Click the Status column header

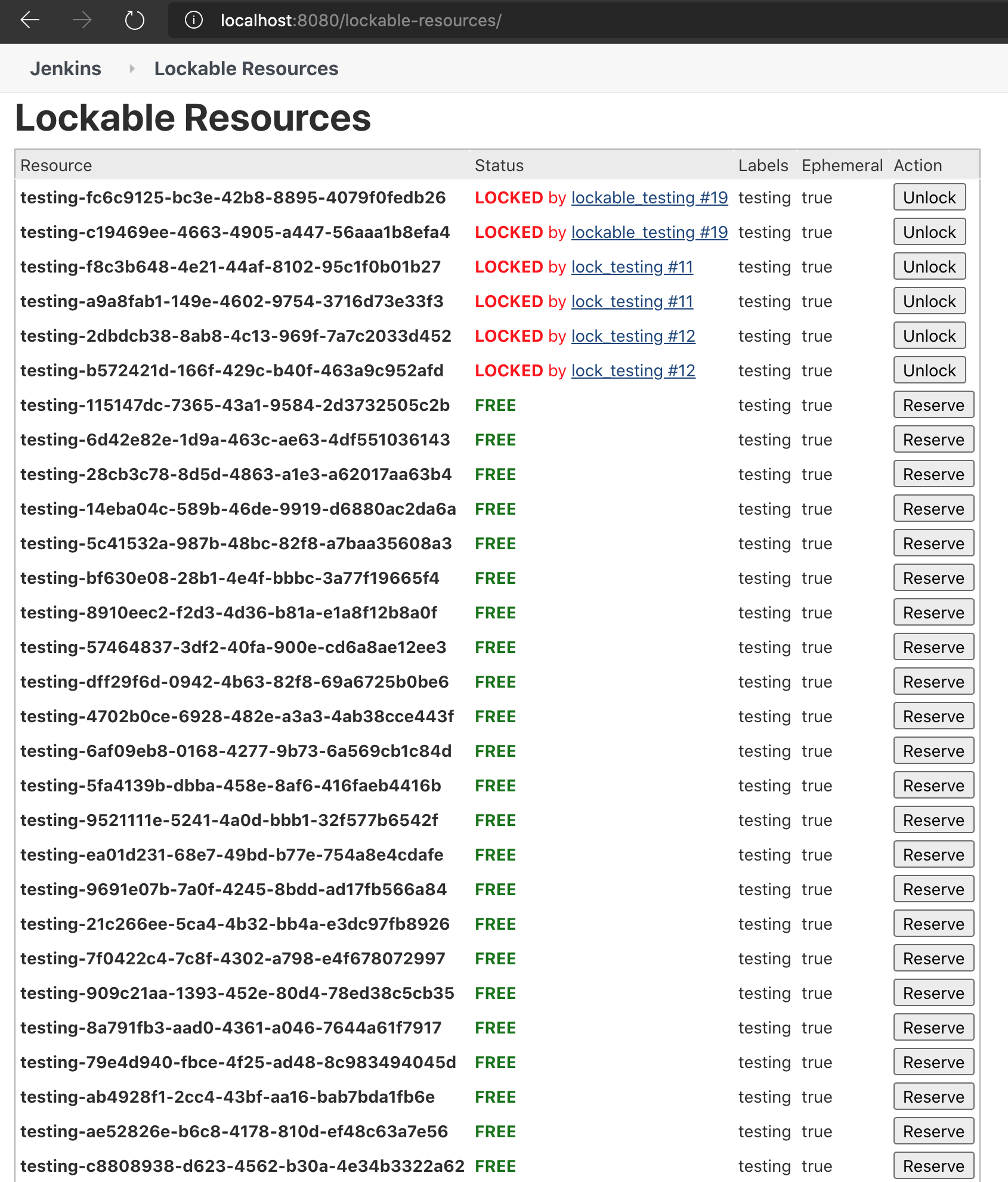coord(499,165)
